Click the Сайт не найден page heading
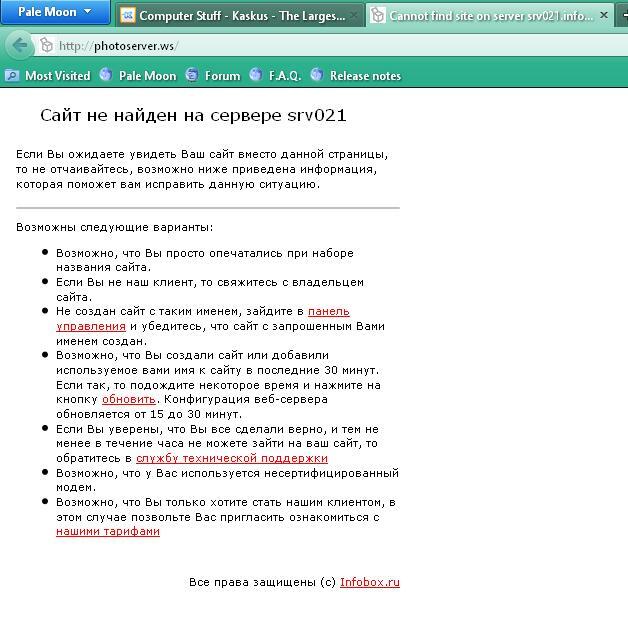The height and width of the screenshot is (619, 628). (x=193, y=116)
